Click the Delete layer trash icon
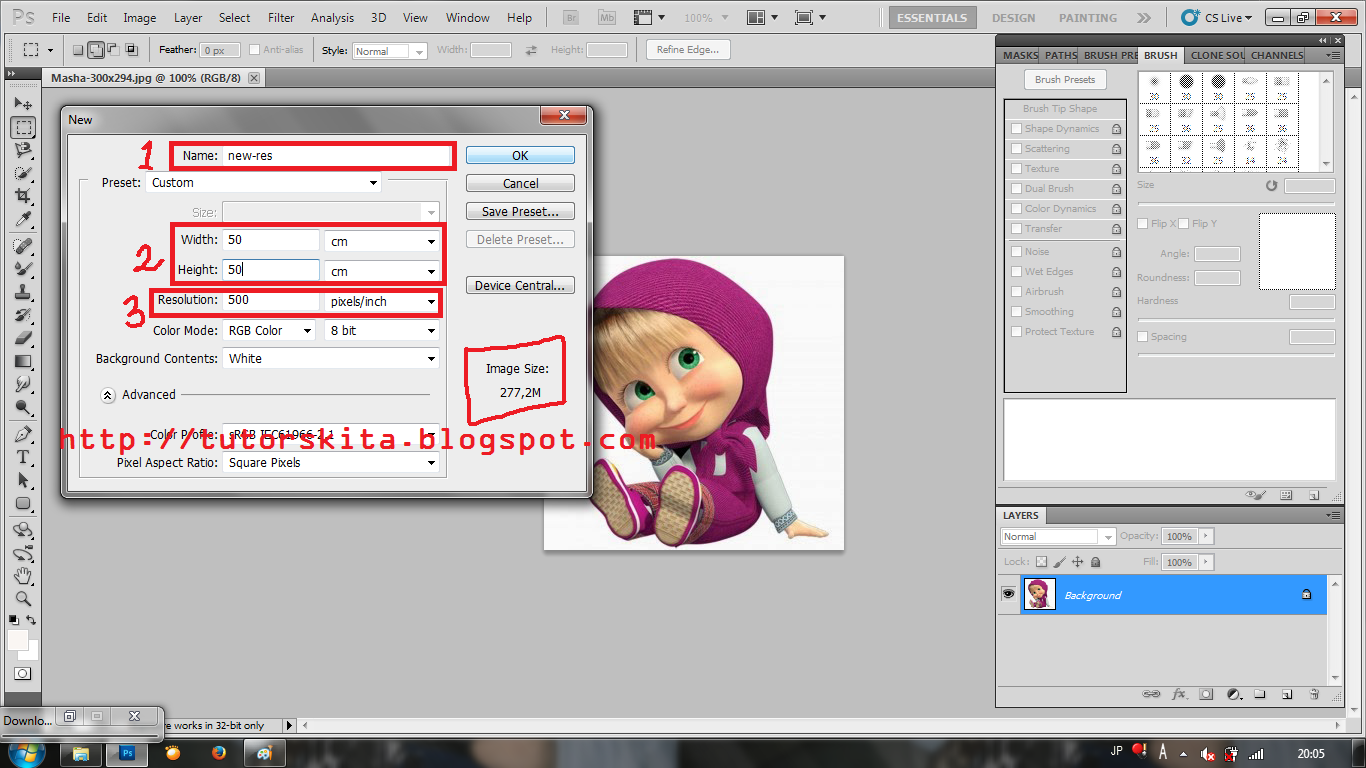Image resolution: width=1366 pixels, height=768 pixels. (1314, 693)
